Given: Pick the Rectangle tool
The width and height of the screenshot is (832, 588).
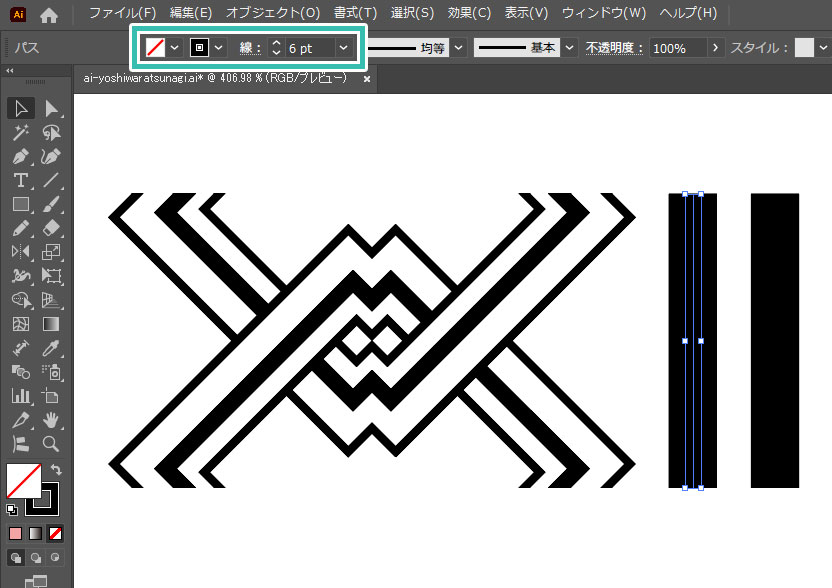Looking at the screenshot, I should point(21,205).
